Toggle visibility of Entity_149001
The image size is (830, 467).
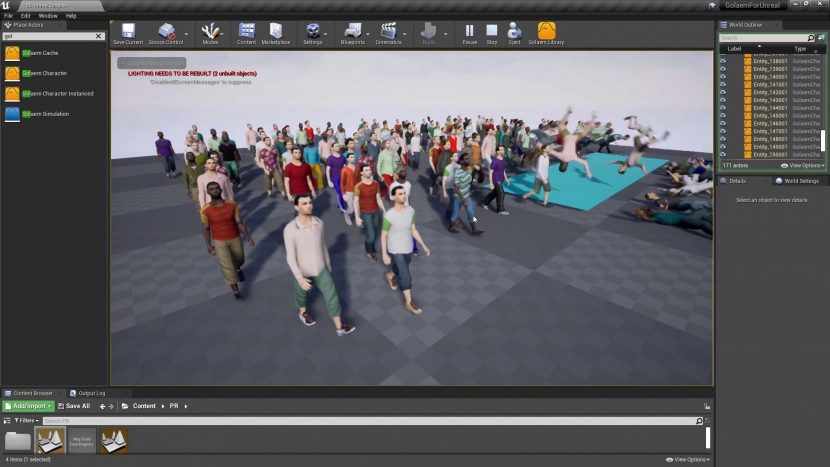(723, 147)
